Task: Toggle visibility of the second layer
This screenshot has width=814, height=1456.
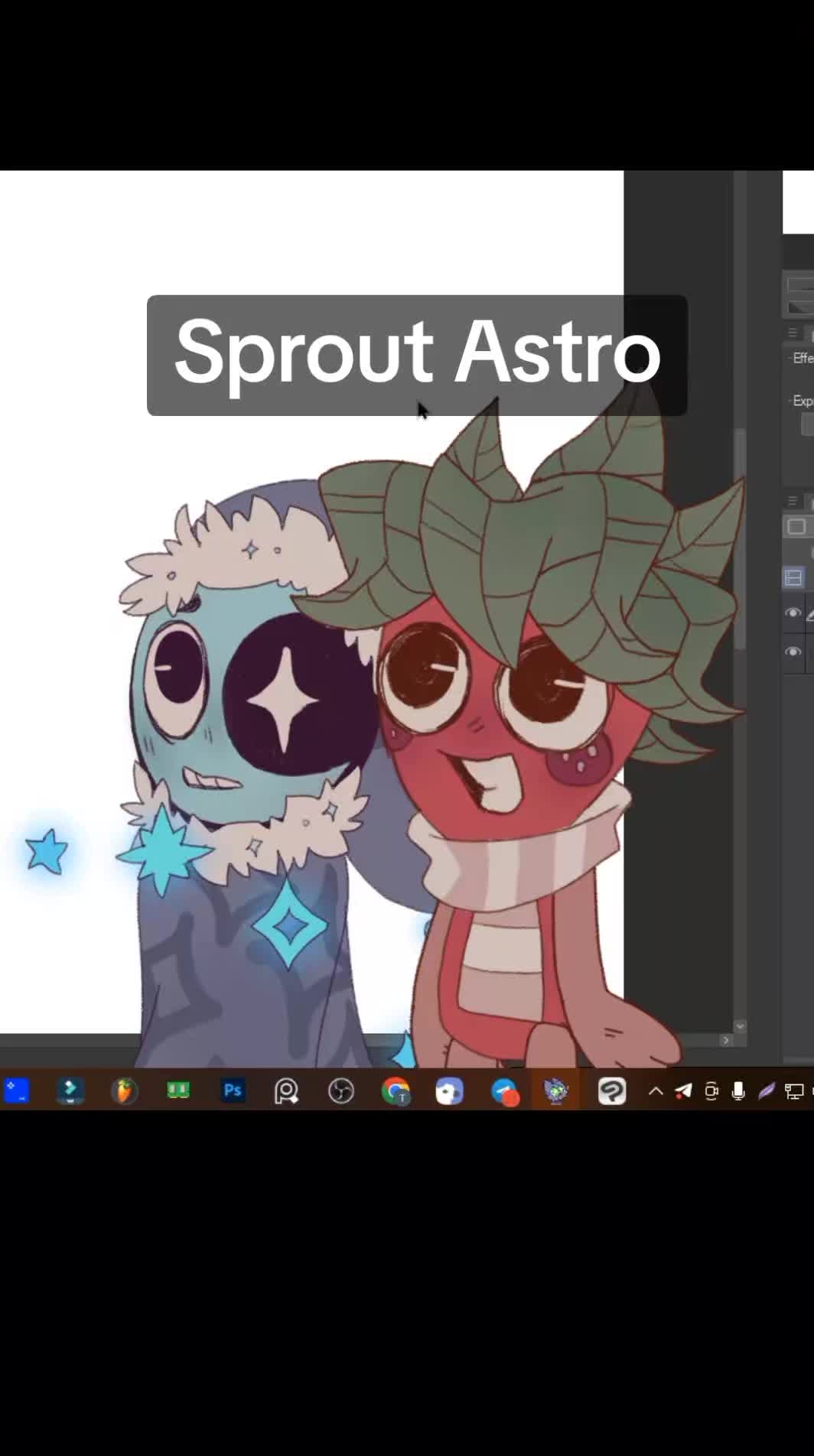Action: click(x=793, y=652)
